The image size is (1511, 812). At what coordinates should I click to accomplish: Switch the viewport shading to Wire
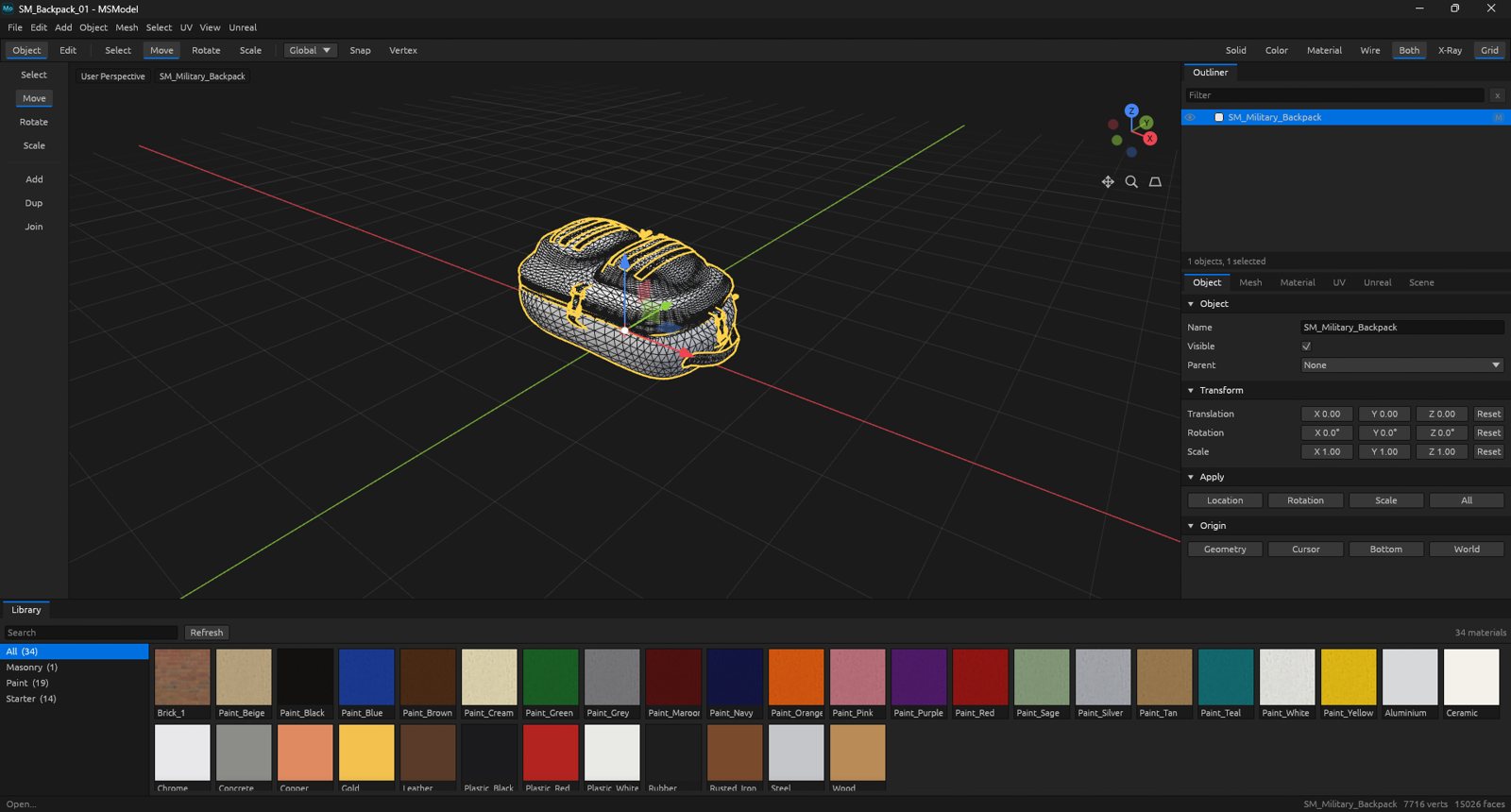(1370, 50)
